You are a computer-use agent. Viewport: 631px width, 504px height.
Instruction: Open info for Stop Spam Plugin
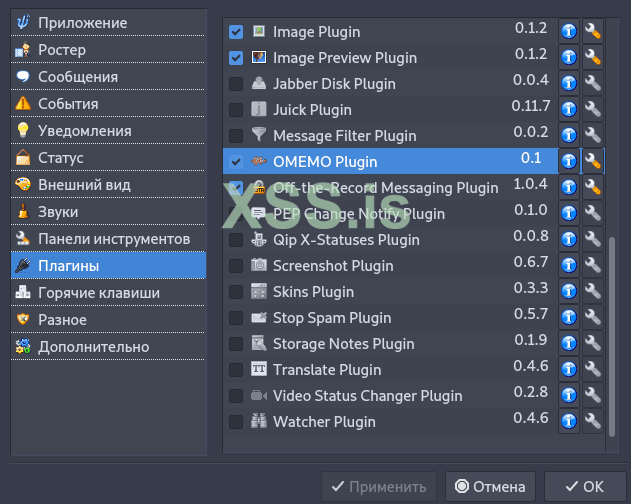(x=569, y=317)
